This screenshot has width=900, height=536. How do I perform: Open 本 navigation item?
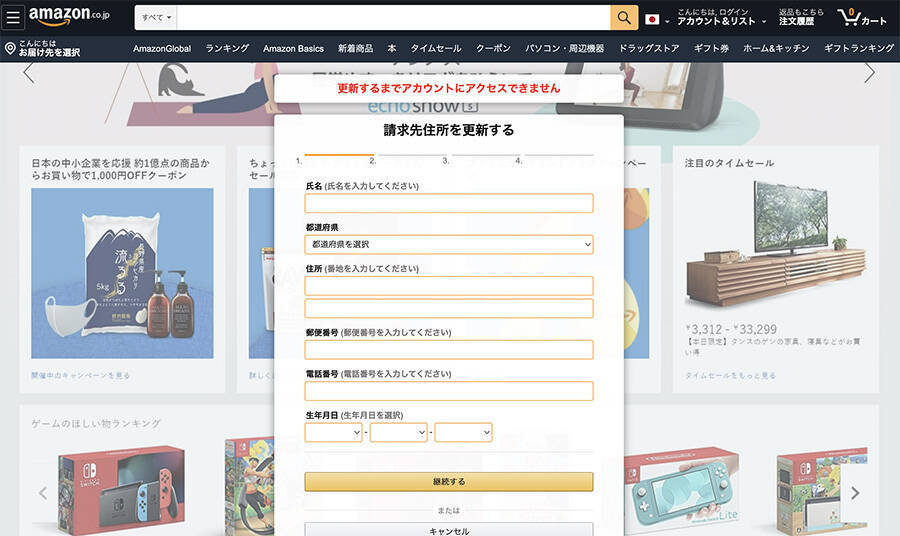(391, 49)
